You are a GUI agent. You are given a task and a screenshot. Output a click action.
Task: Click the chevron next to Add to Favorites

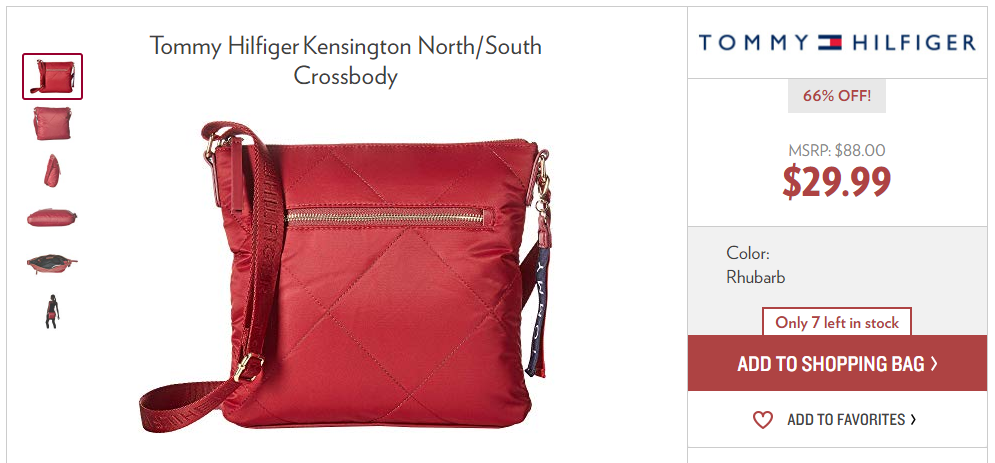913,420
